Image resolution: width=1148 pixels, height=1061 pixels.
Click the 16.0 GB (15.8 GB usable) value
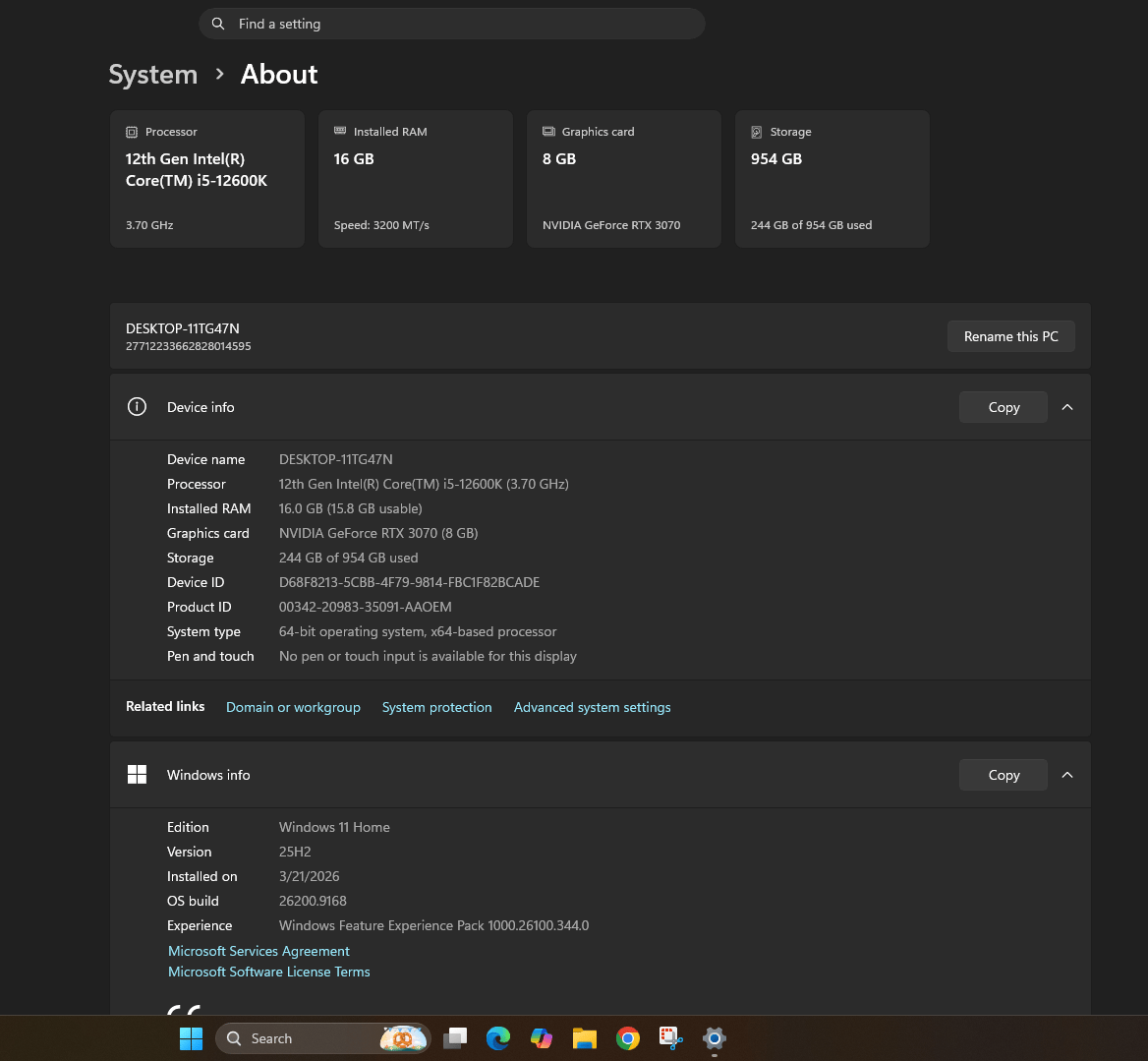351,508
